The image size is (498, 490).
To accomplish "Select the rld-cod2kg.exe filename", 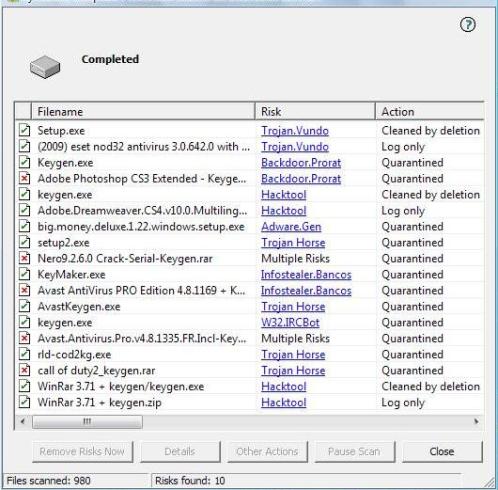I will (74, 355).
